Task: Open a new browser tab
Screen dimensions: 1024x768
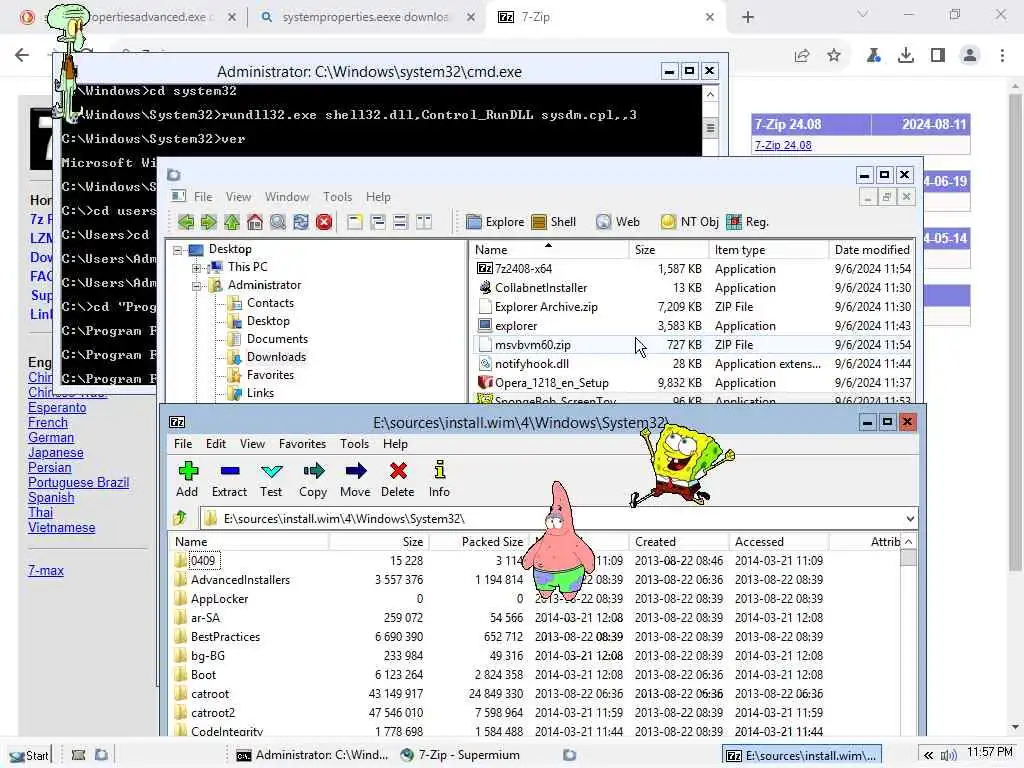Action: (x=748, y=17)
